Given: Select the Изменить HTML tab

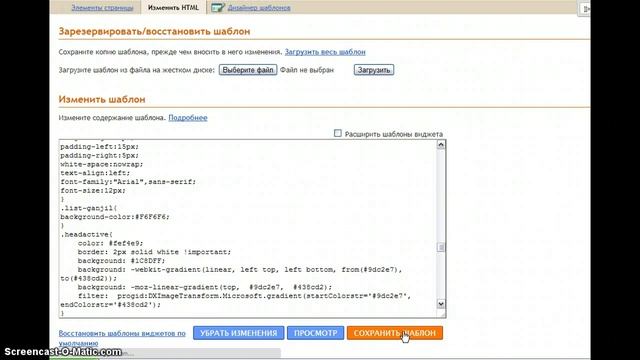Looking at the screenshot, I should tap(173, 7).
